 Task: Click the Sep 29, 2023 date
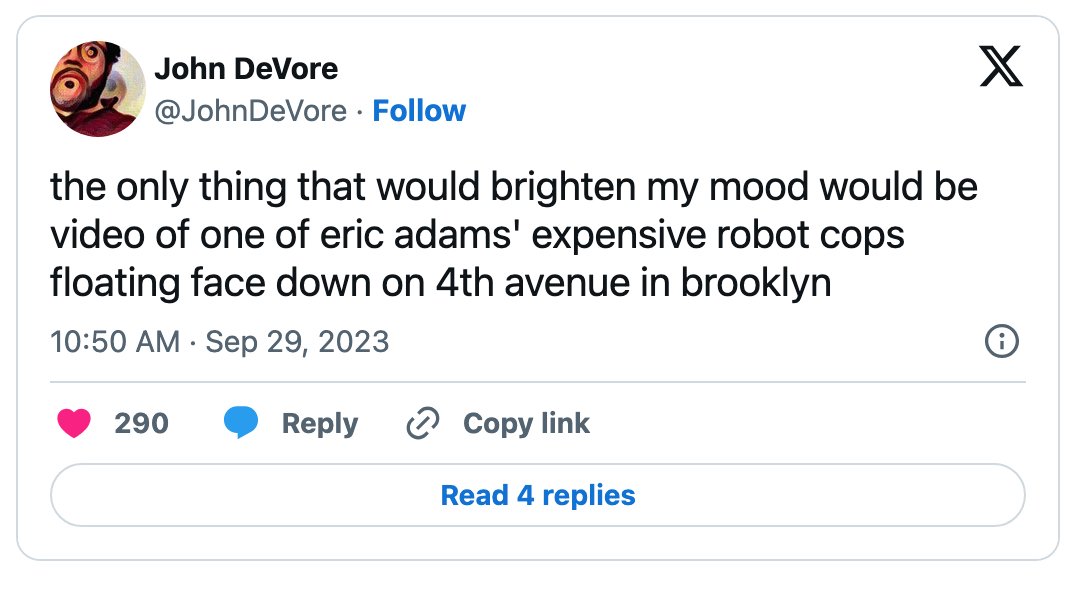point(297,341)
